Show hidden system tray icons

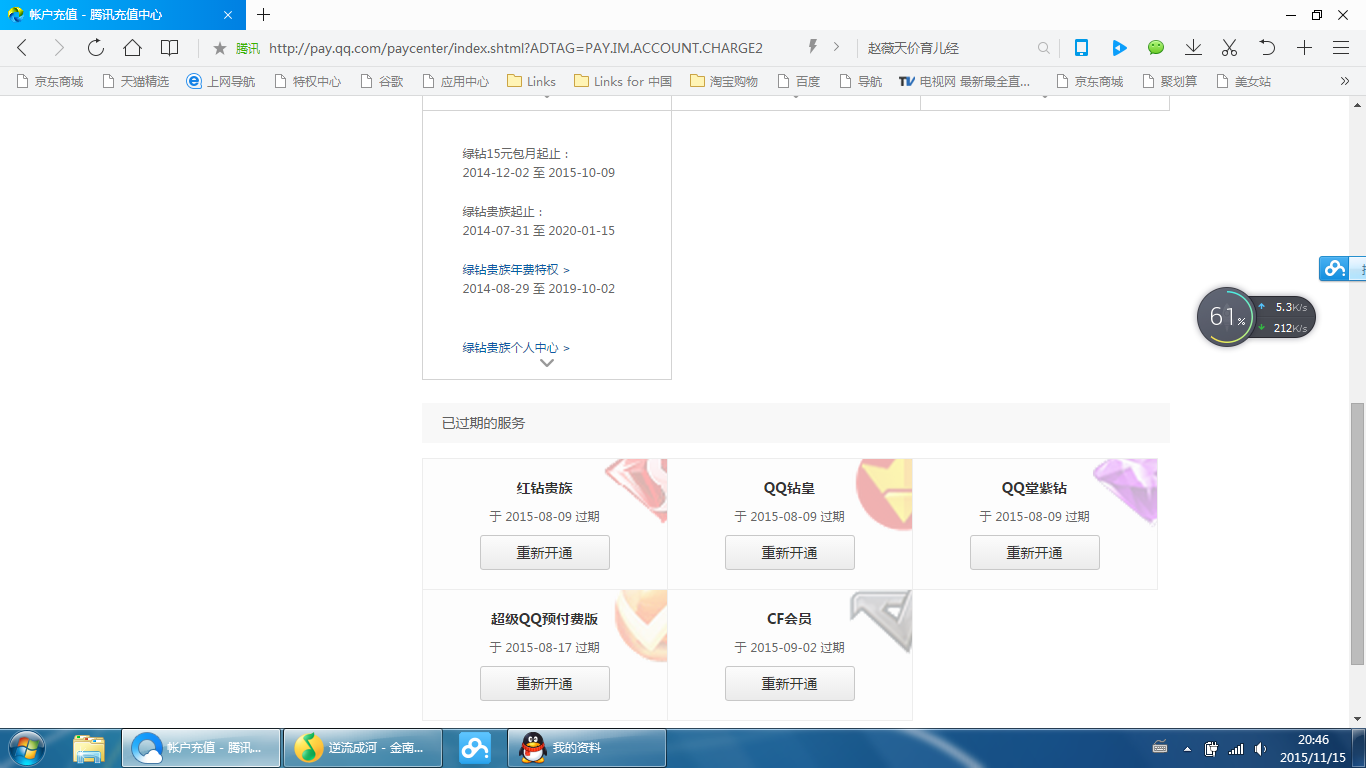pyautogui.click(x=1187, y=748)
